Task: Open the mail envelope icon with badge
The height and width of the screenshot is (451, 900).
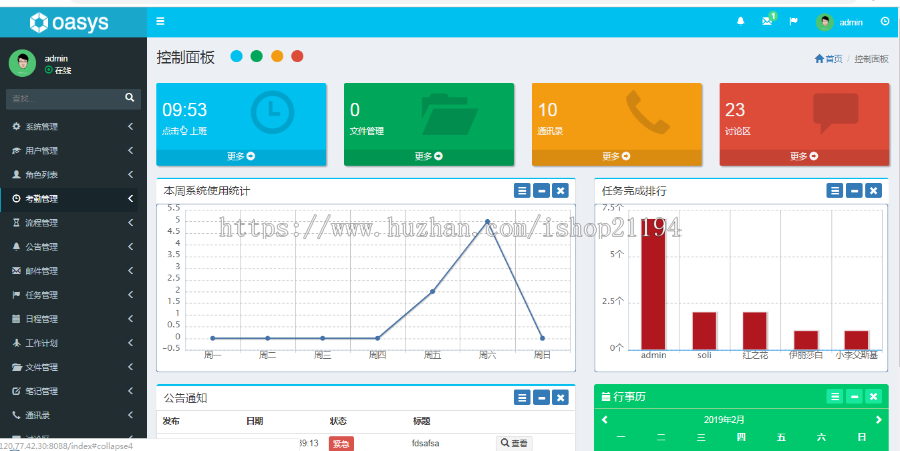Action: (767, 21)
